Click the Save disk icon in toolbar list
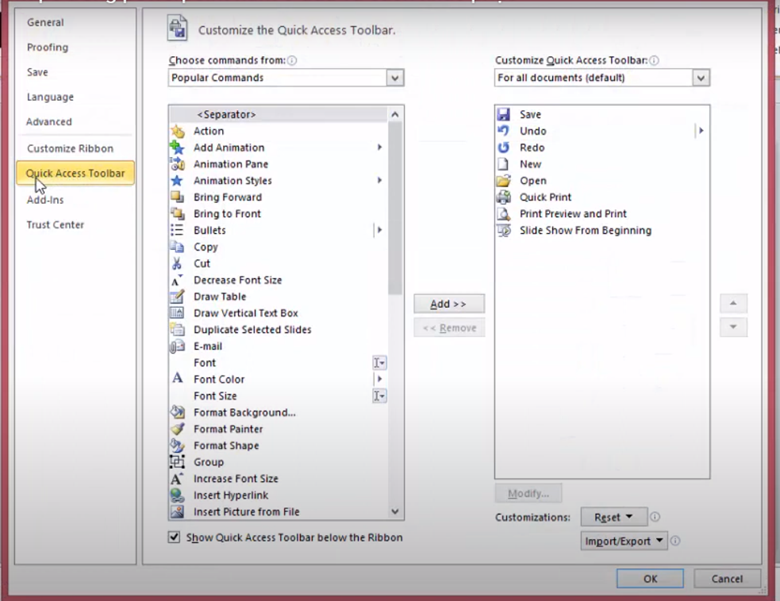780x601 pixels. point(503,115)
